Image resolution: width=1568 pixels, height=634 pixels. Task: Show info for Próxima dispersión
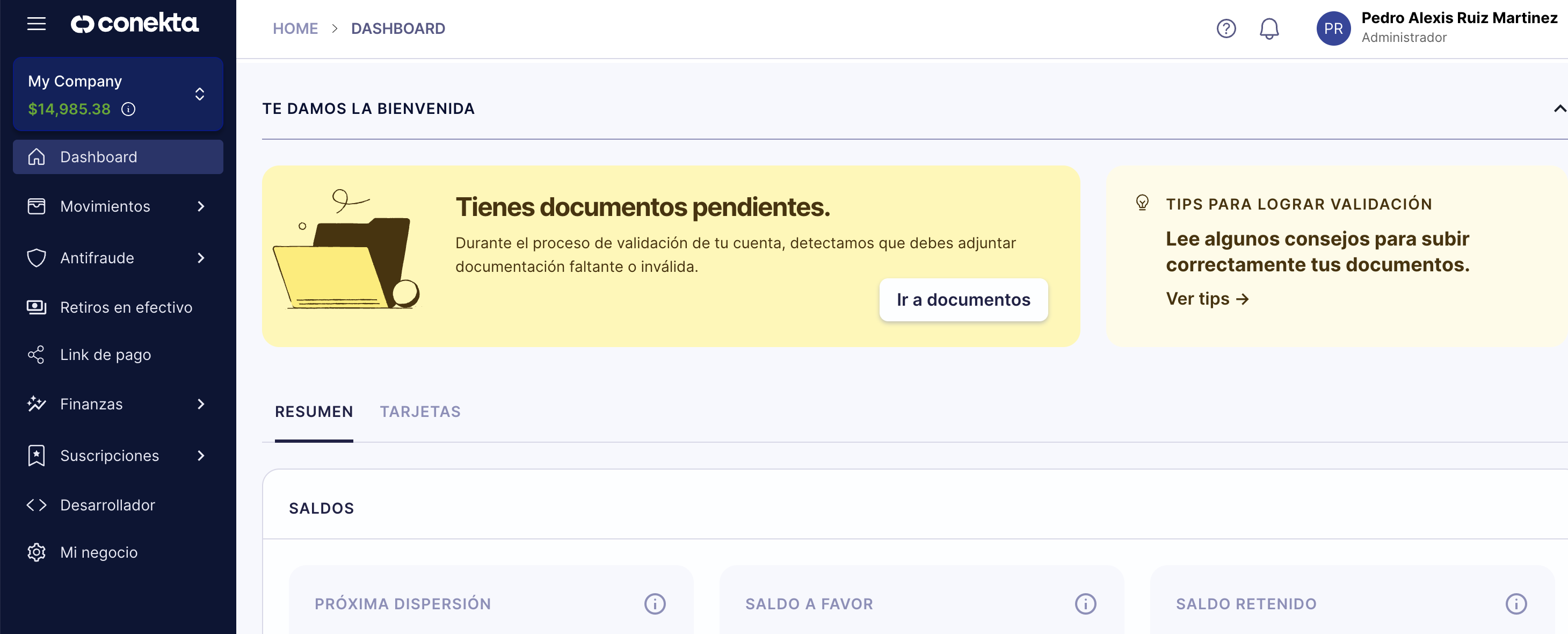[655, 603]
